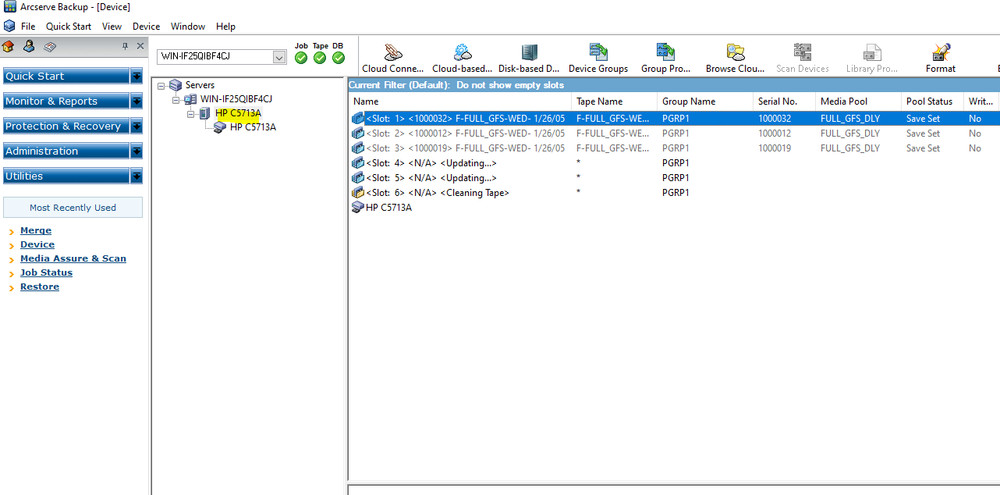
Task: Click serial number 1000012 cell
Action: coord(774,133)
